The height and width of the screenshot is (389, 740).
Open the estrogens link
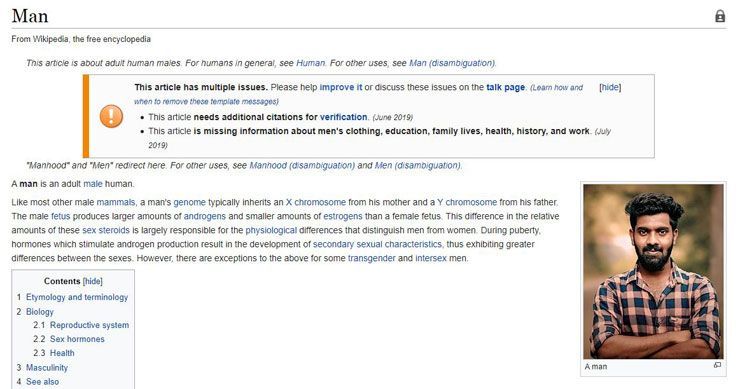click(343, 216)
